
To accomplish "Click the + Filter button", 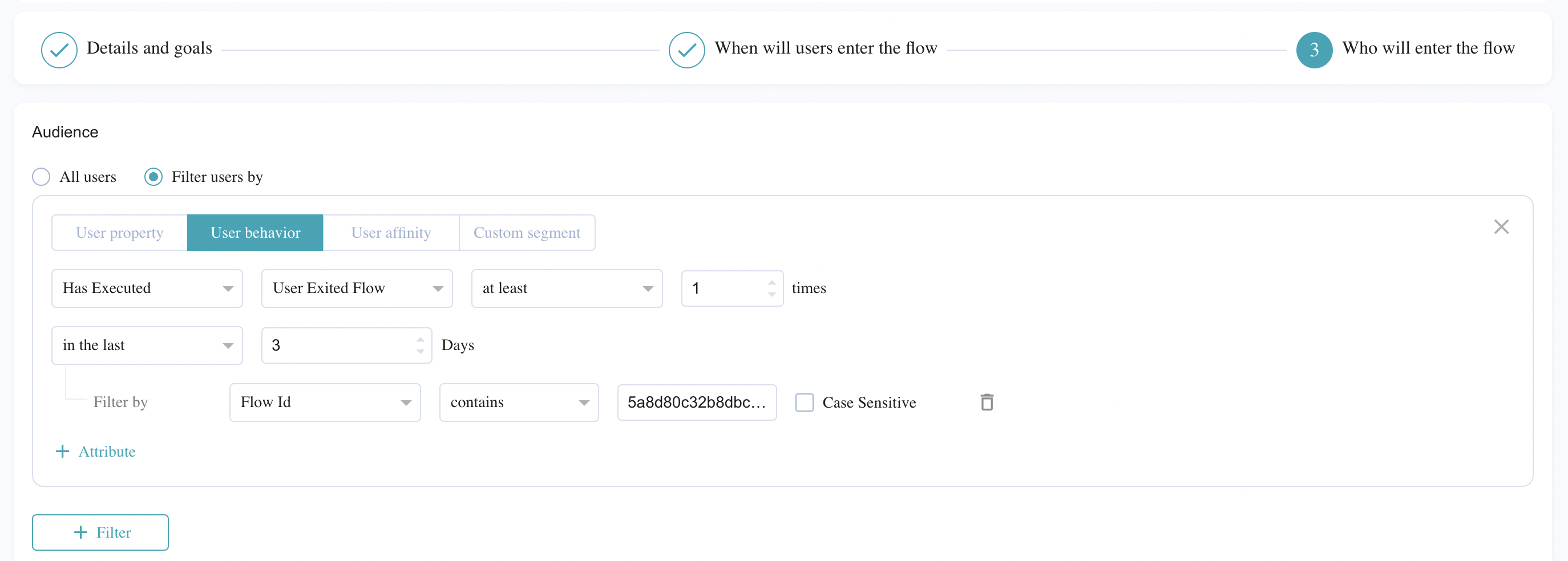I will (x=100, y=532).
